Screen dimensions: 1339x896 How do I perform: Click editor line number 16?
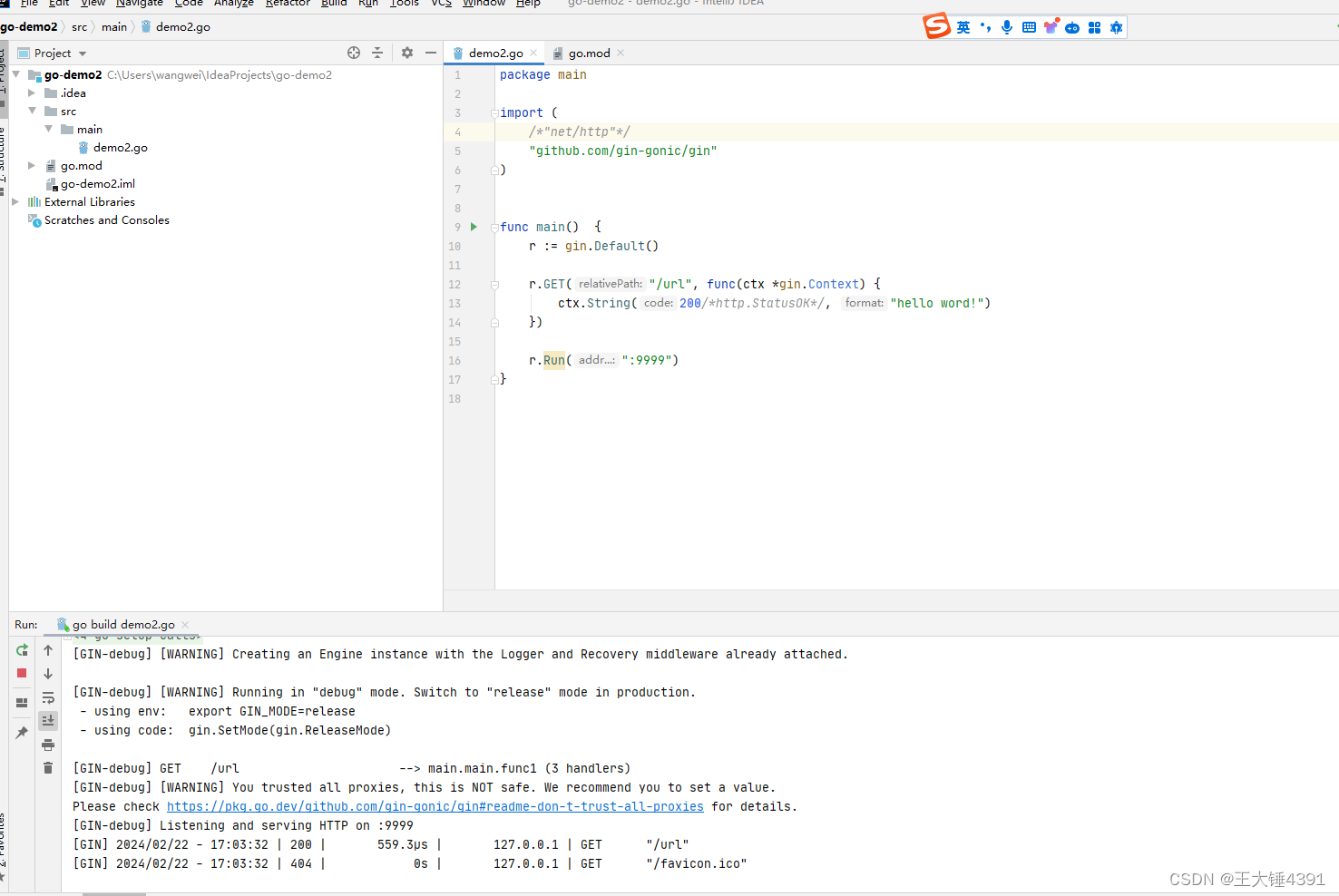click(x=454, y=360)
